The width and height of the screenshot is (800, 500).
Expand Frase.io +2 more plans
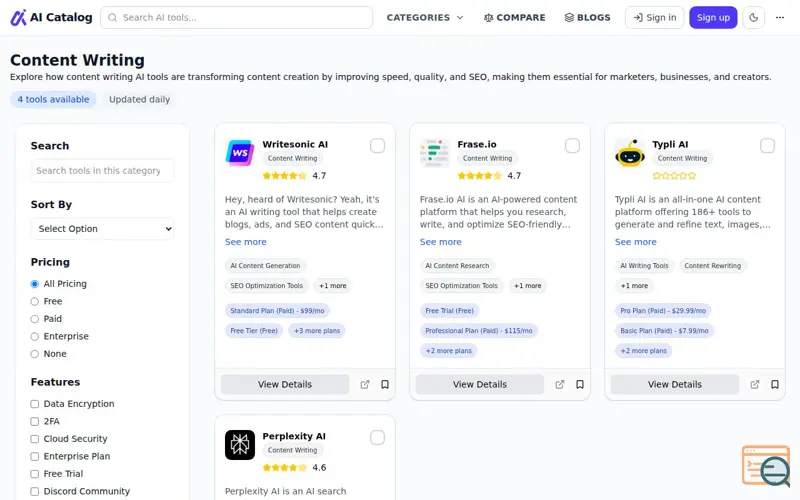pyautogui.click(x=448, y=351)
